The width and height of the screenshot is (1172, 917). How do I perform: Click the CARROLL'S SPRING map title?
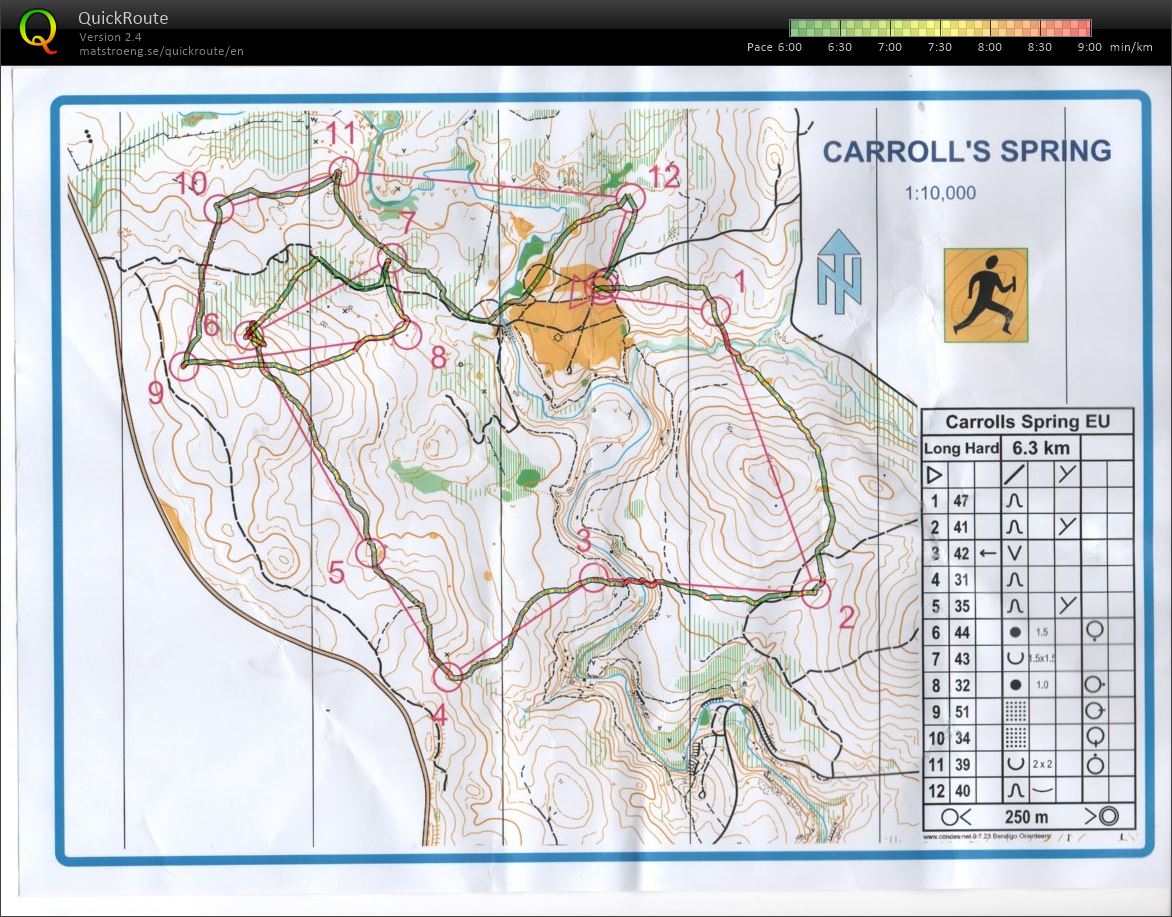coord(966,151)
